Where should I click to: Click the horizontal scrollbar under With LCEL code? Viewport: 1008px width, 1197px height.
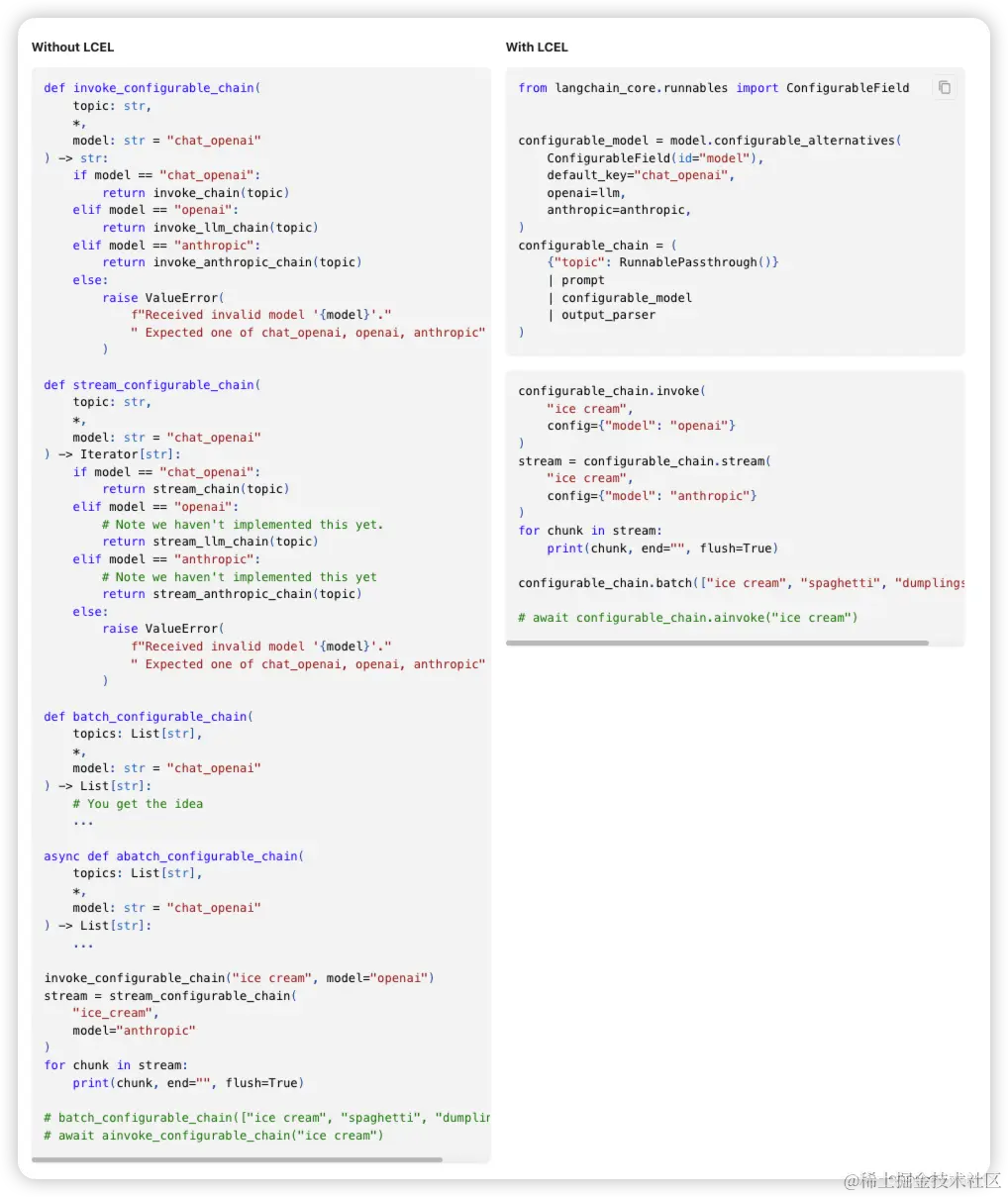(x=717, y=643)
